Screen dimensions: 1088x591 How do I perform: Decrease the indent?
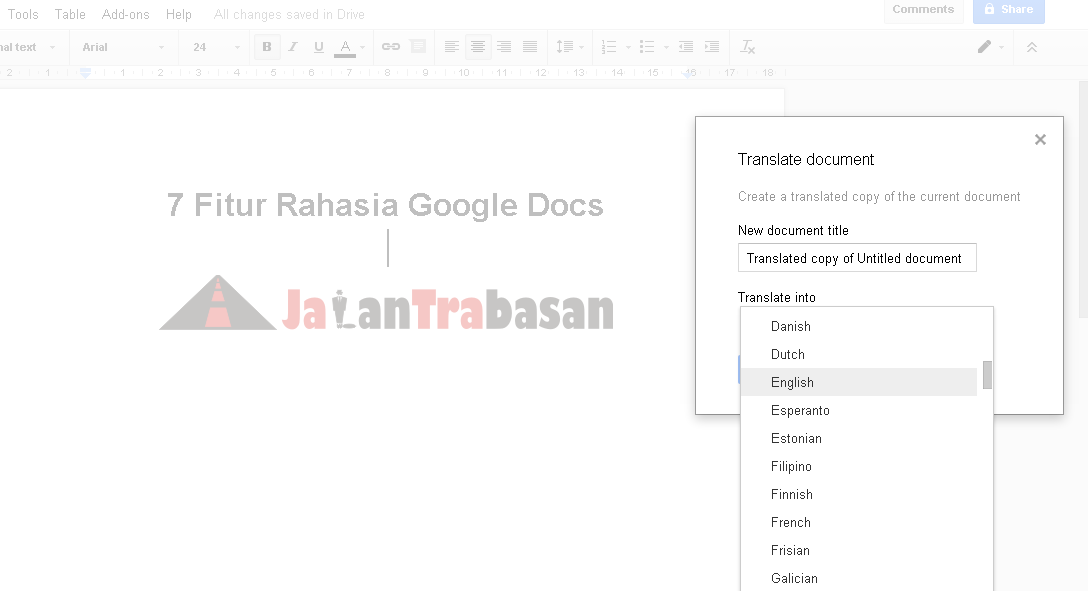pyautogui.click(x=686, y=47)
